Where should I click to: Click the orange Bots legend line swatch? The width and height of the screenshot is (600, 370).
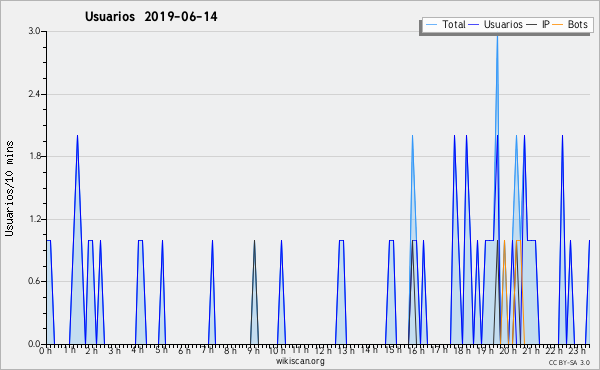(x=558, y=25)
